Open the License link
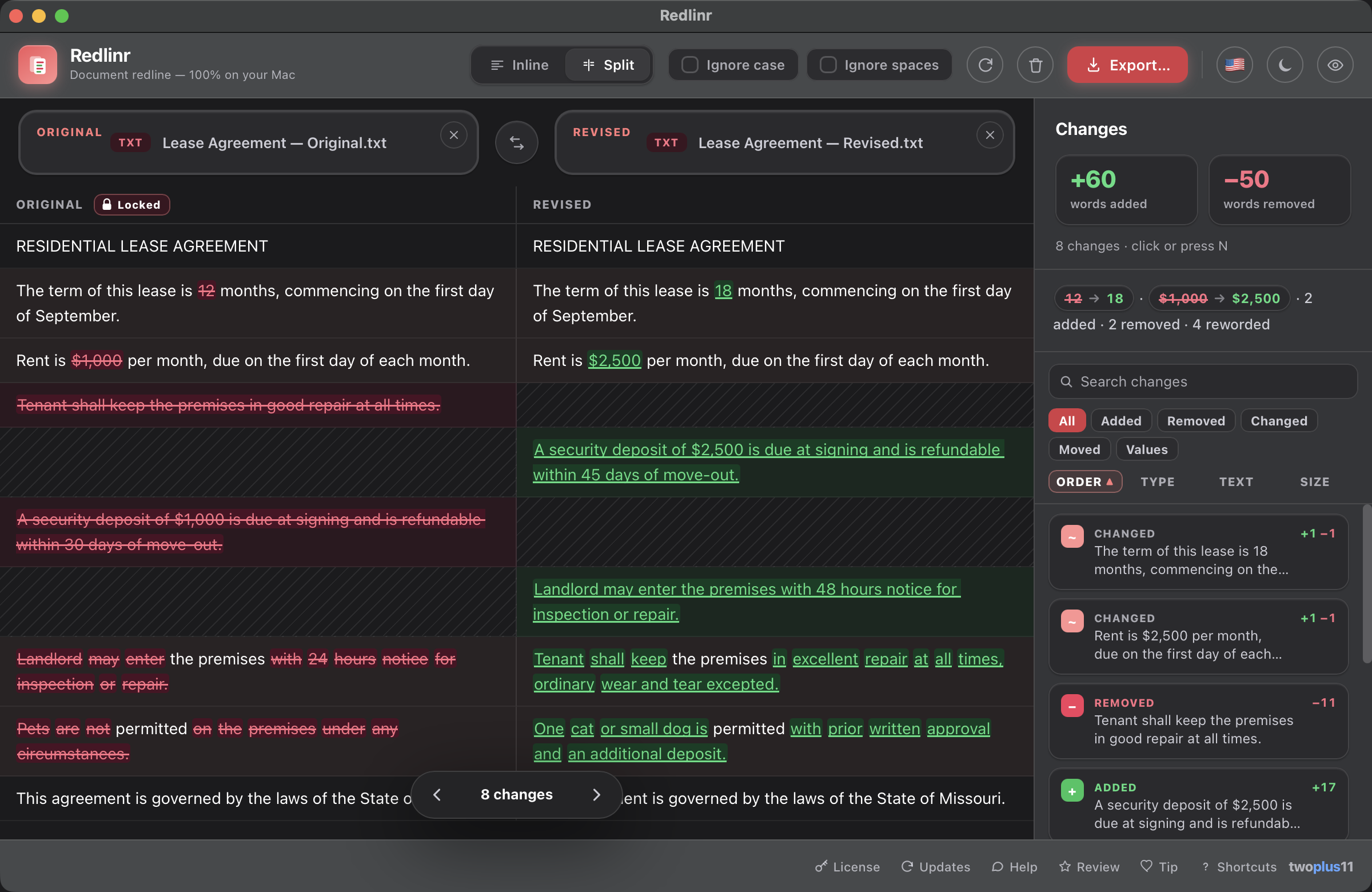Viewport: 1372px width, 892px height. pyautogui.click(x=847, y=867)
